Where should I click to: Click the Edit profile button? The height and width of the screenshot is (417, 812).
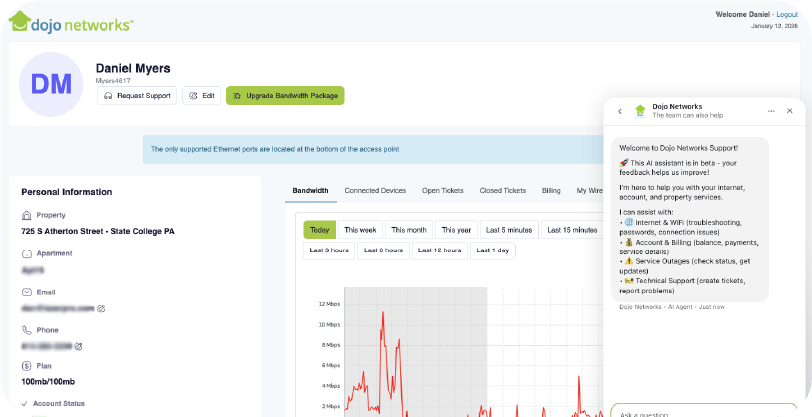coord(202,96)
